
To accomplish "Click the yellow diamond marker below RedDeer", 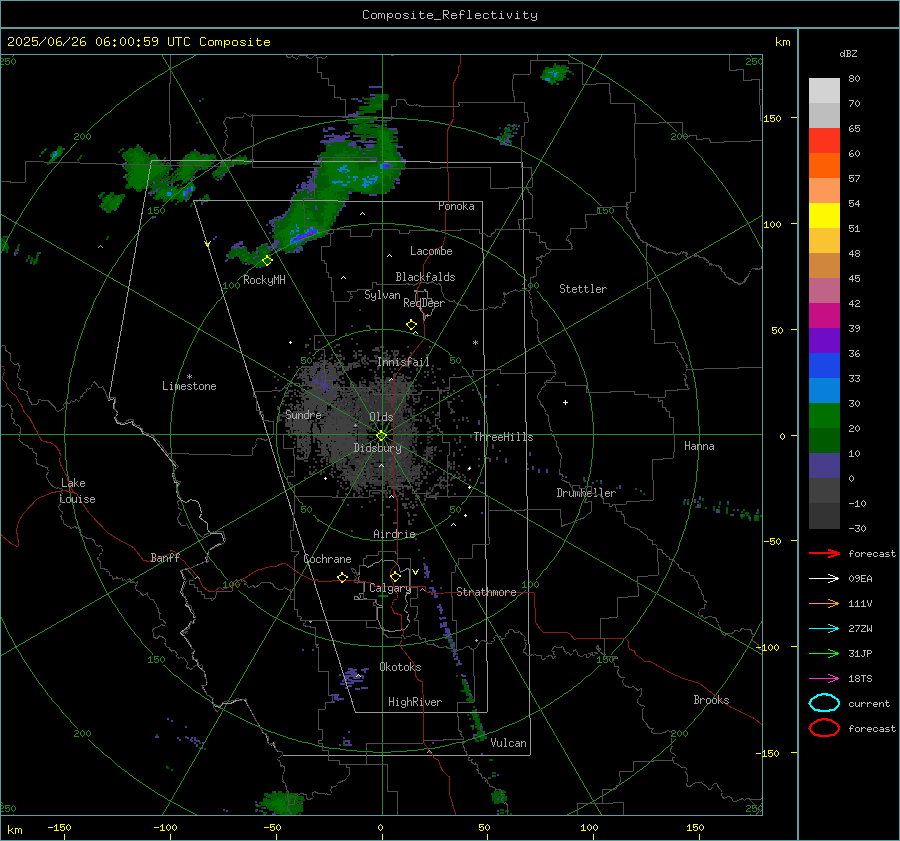I will [411, 325].
